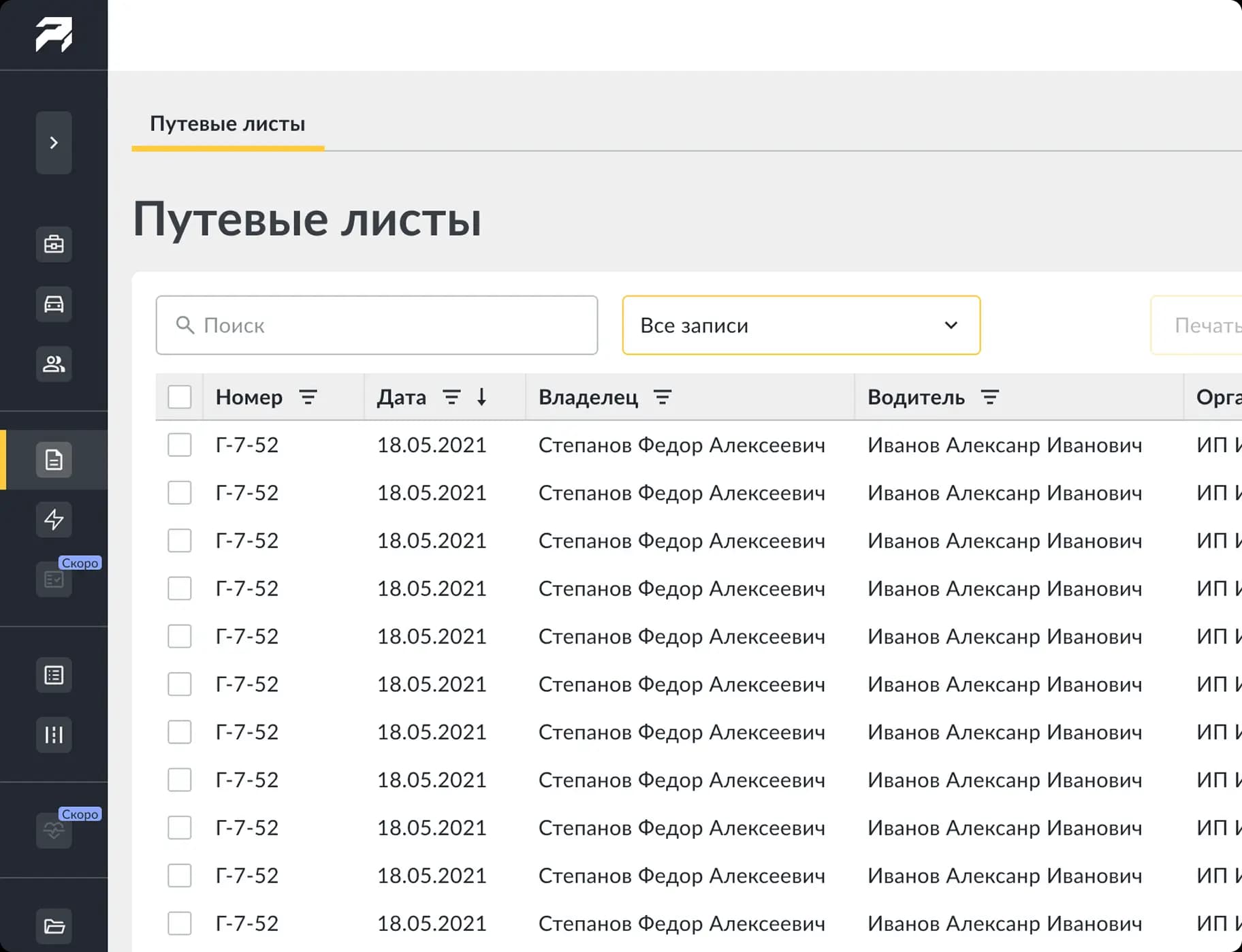Open the people icon in sidebar
This screenshot has width=1242, height=952.
point(54,364)
